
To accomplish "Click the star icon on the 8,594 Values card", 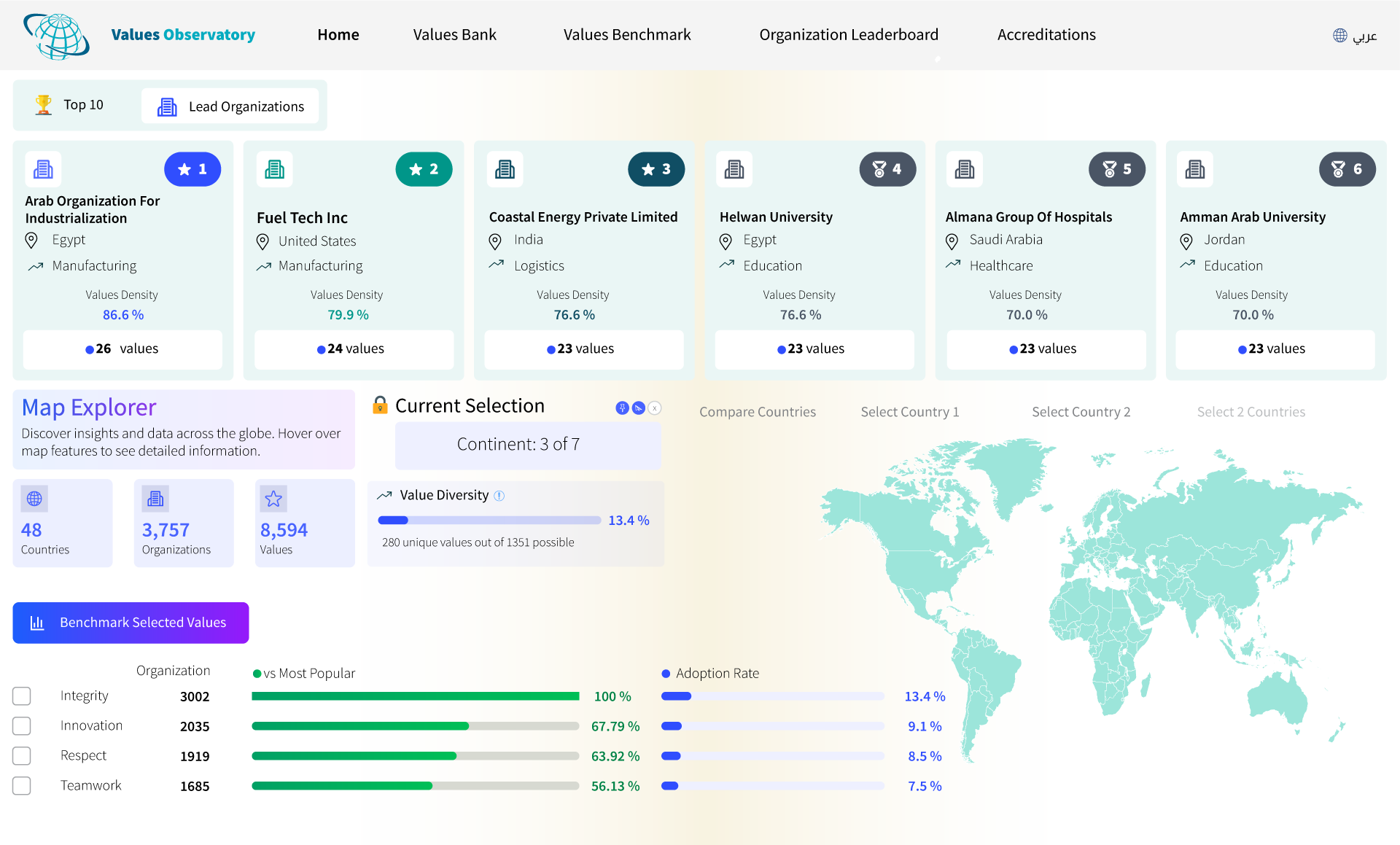I will click(273, 499).
